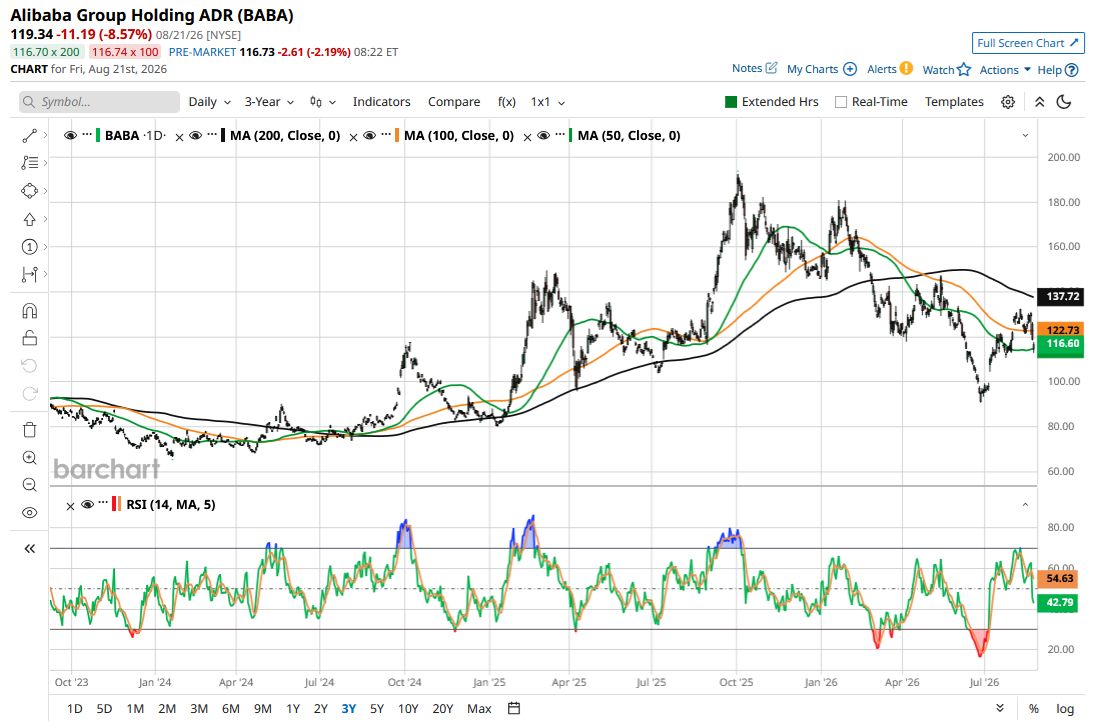Switch the axis to percent scale
The height and width of the screenshot is (724, 1095).
click(1034, 709)
